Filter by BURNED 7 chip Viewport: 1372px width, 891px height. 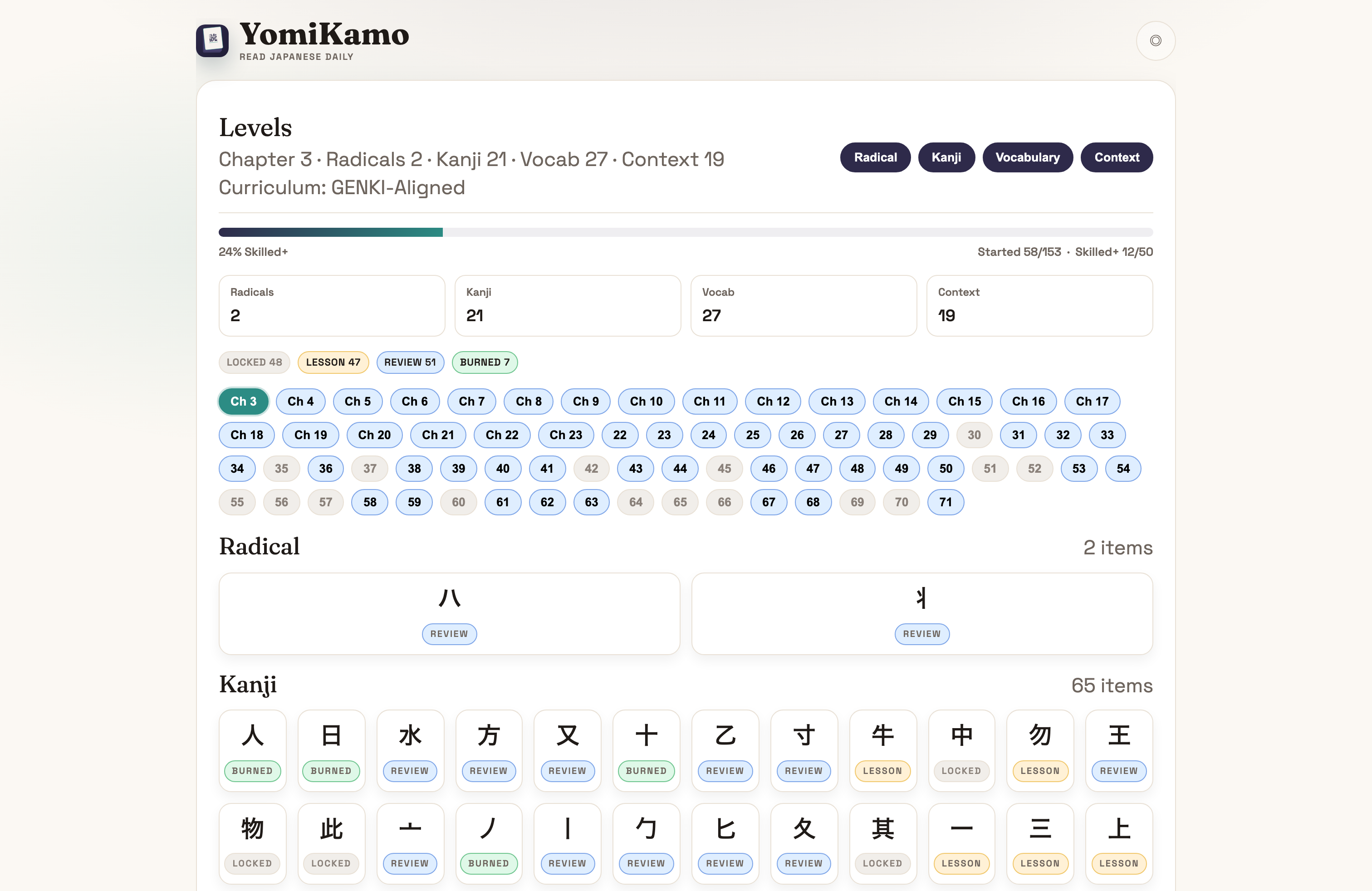485,362
